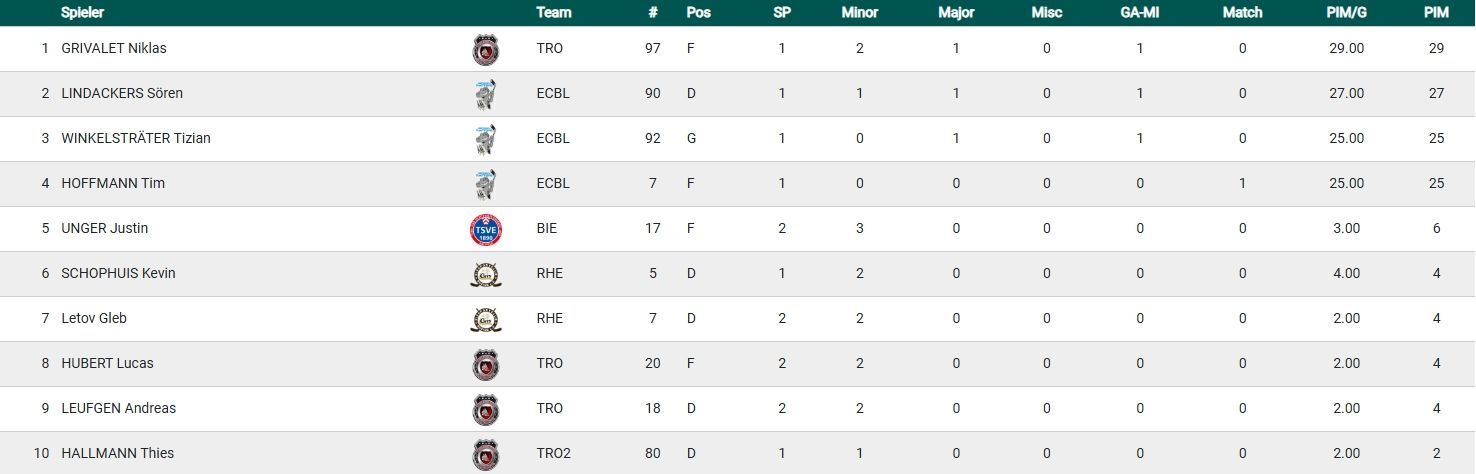1476x474 pixels.
Task: Click the RHE team logo beside SCHOPHUIS Kevin
Action: tap(486, 274)
